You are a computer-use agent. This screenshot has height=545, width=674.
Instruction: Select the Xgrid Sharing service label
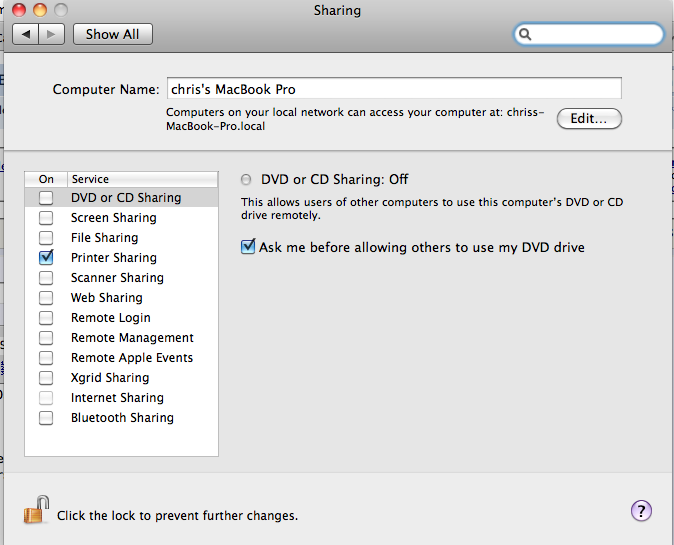click(x=110, y=378)
